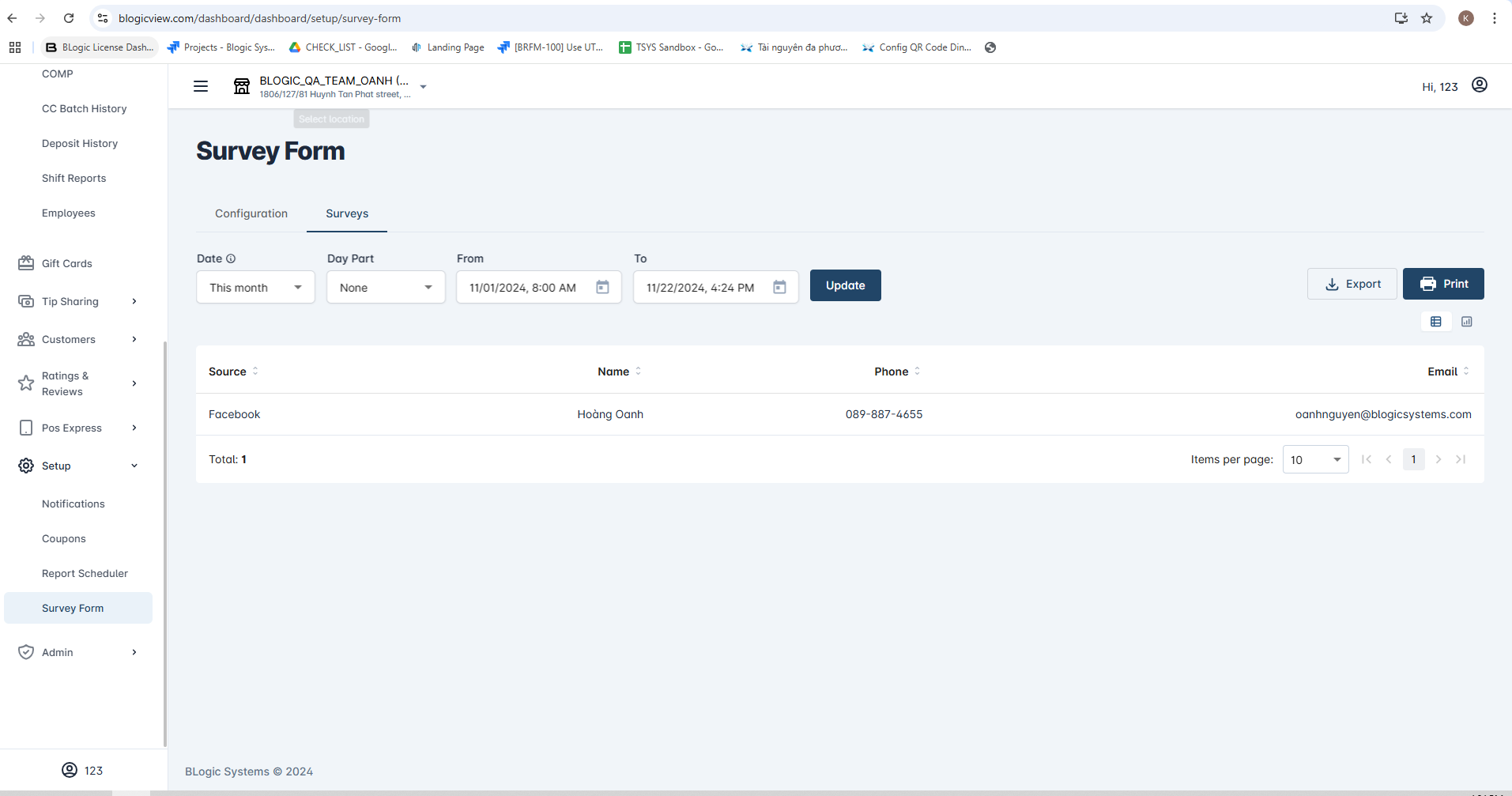This screenshot has height=796, width=1512.
Task: Click the Export button
Action: pos(1352,284)
